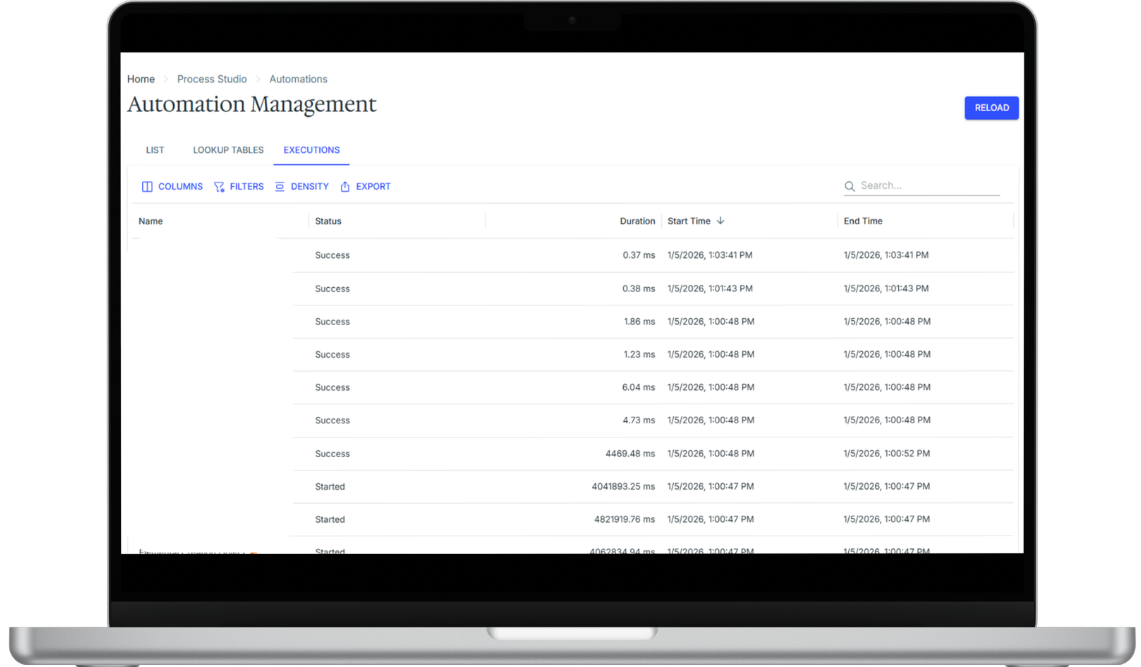This screenshot has width=1141, height=667.
Task: Toggle the Start Time sort arrow
Action: click(720, 221)
